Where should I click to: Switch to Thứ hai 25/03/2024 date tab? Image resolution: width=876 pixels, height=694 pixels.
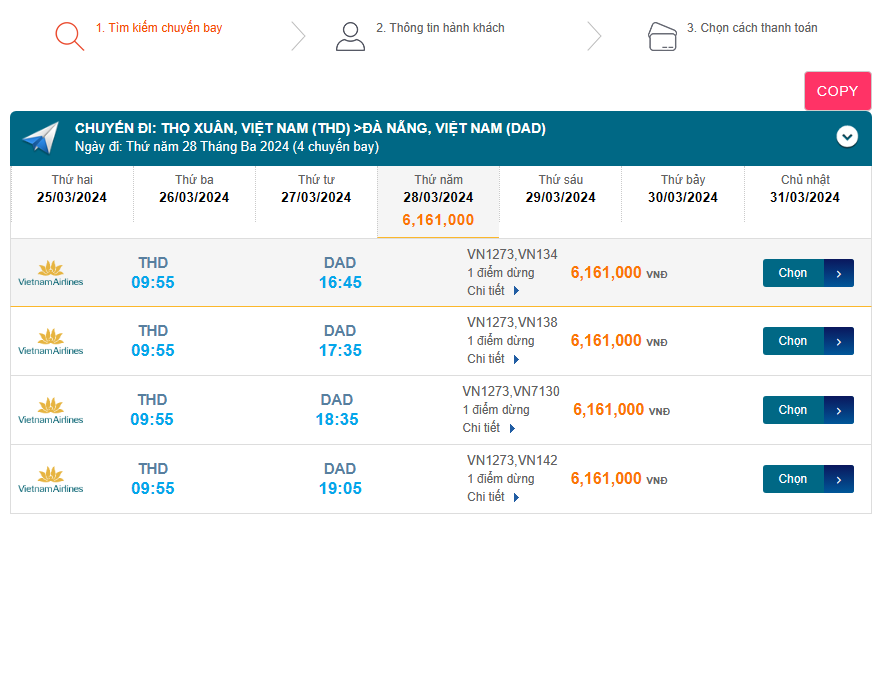pyautogui.click(x=72, y=189)
